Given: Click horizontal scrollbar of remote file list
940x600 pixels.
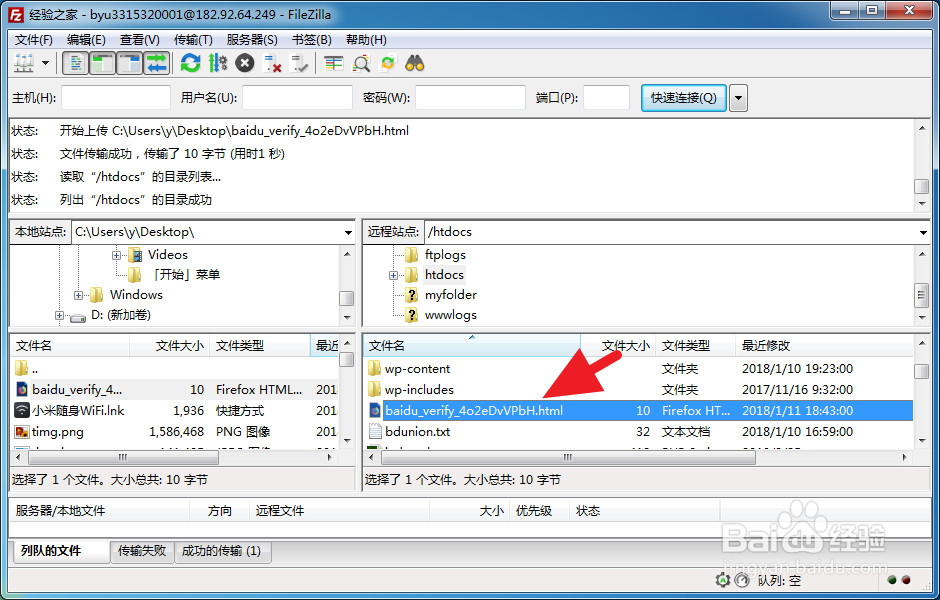Looking at the screenshot, I should click(568, 457).
